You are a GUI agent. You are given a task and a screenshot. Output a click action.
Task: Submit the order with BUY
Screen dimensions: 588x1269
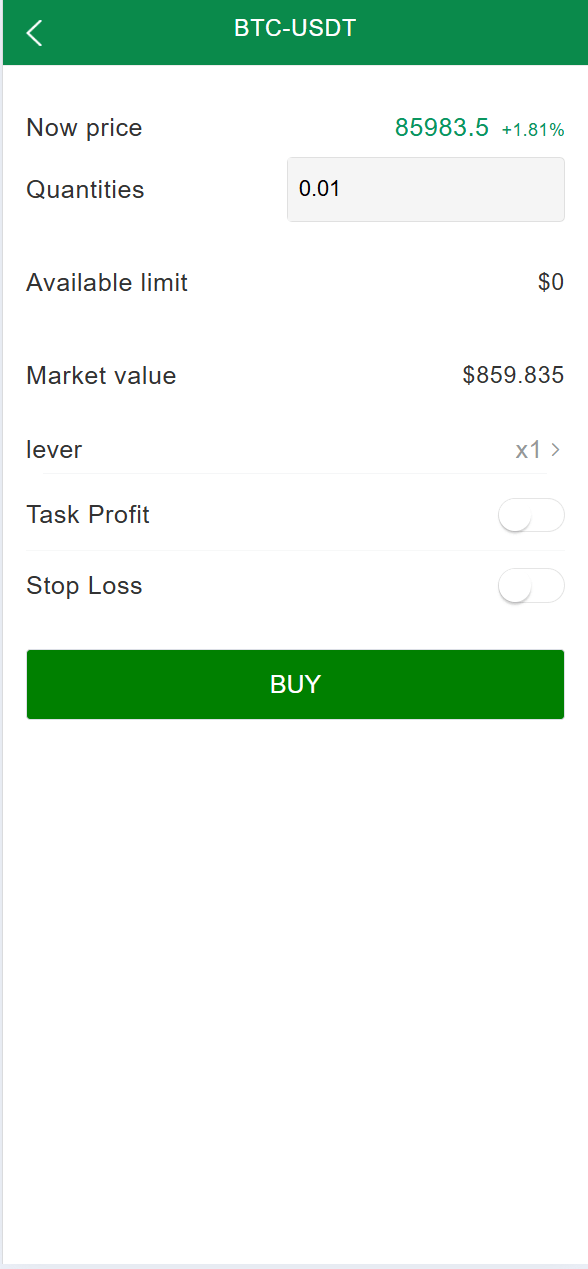click(x=295, y=684)
